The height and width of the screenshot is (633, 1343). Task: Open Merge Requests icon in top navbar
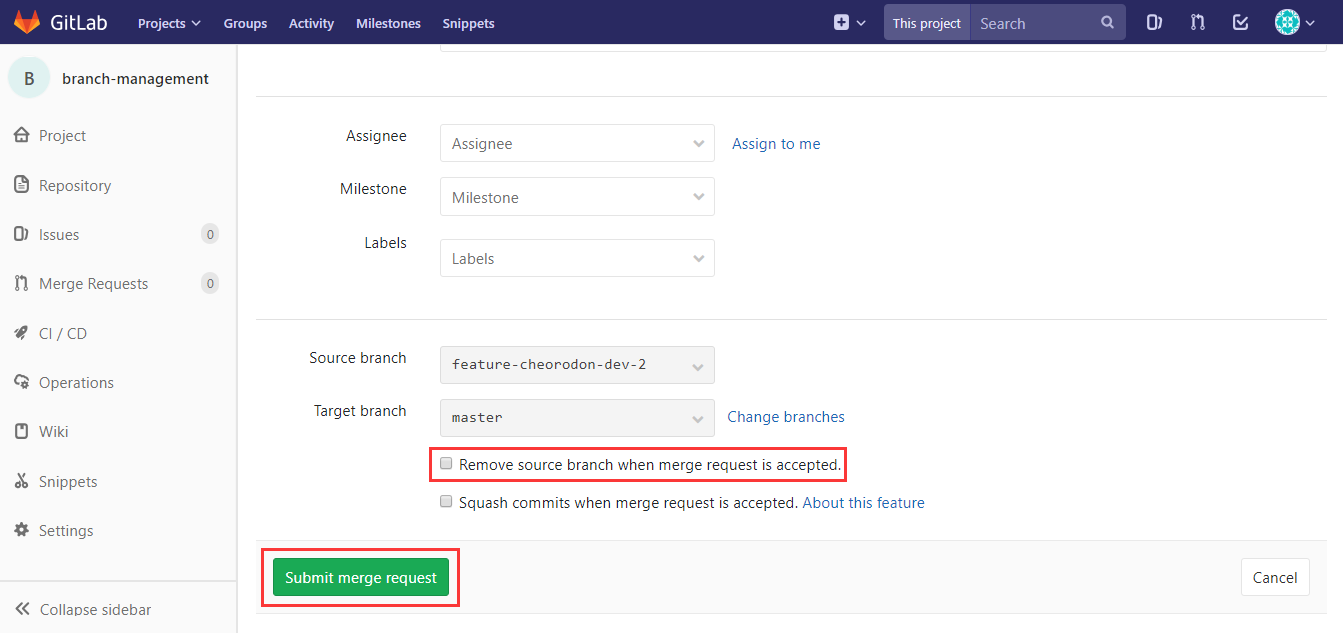1197,22
